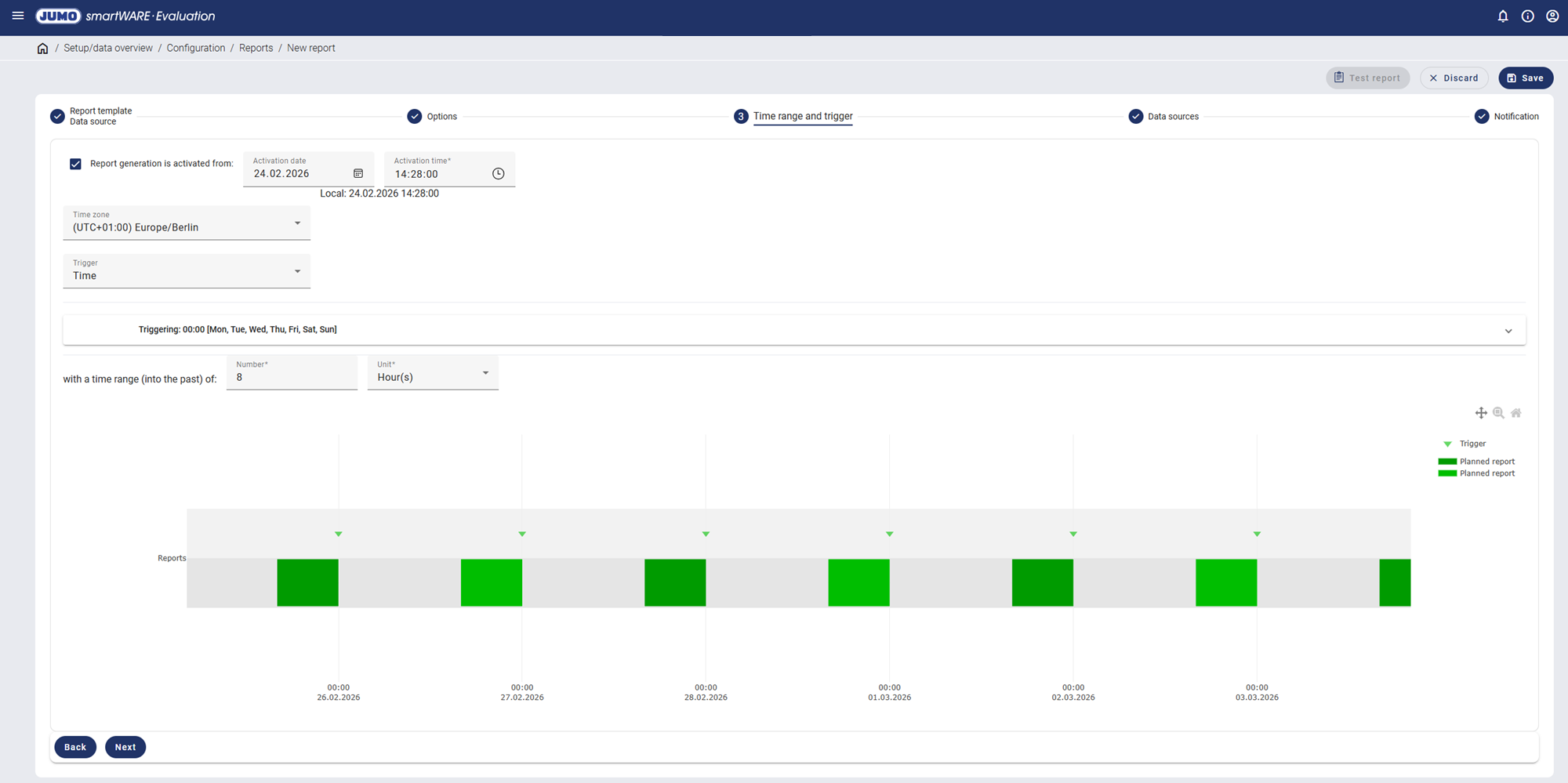The height and width of the screenshot is (783, 1568).
Task: Open the activation time clock picker
Action: [x=498, y=174]
